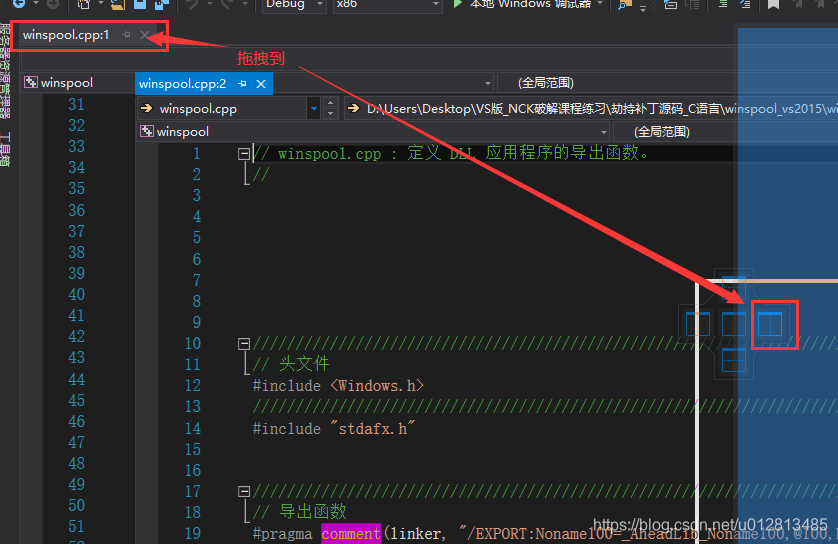Collapse the 头文件 section at line 10
Screen dimensions: 838x544
[x=244, y=344]
